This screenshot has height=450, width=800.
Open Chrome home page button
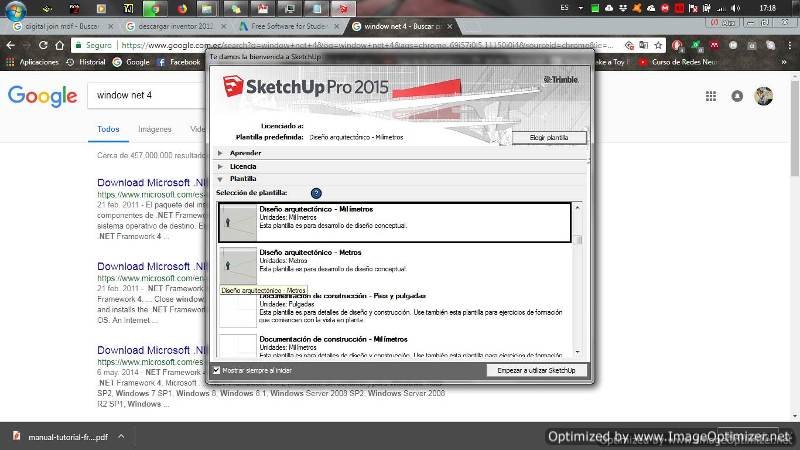[59, 45]
